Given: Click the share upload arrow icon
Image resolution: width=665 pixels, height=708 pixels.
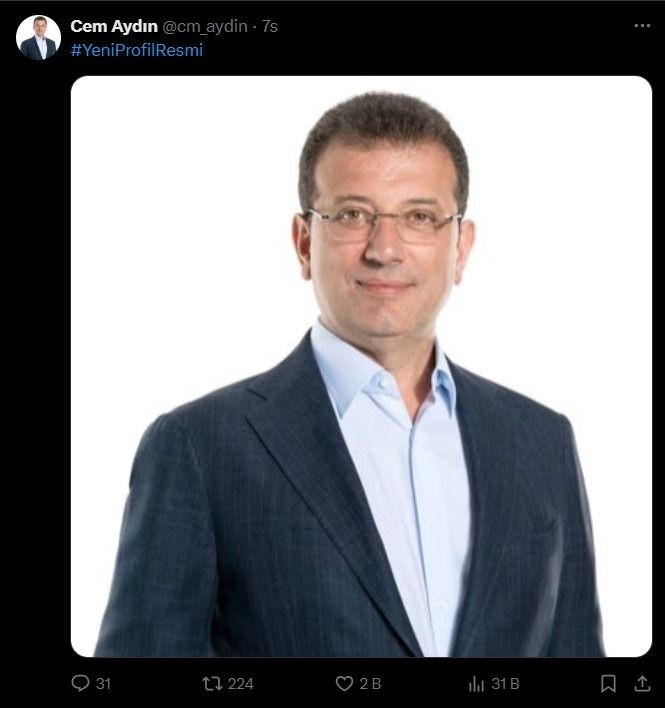Looking at the screenshot, I should (x=642, y=683).
